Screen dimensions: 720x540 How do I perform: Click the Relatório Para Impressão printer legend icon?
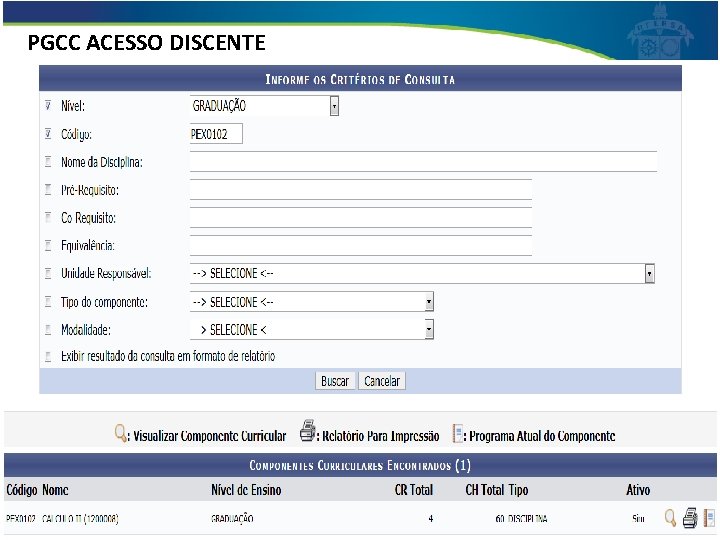tap(307, 431)
